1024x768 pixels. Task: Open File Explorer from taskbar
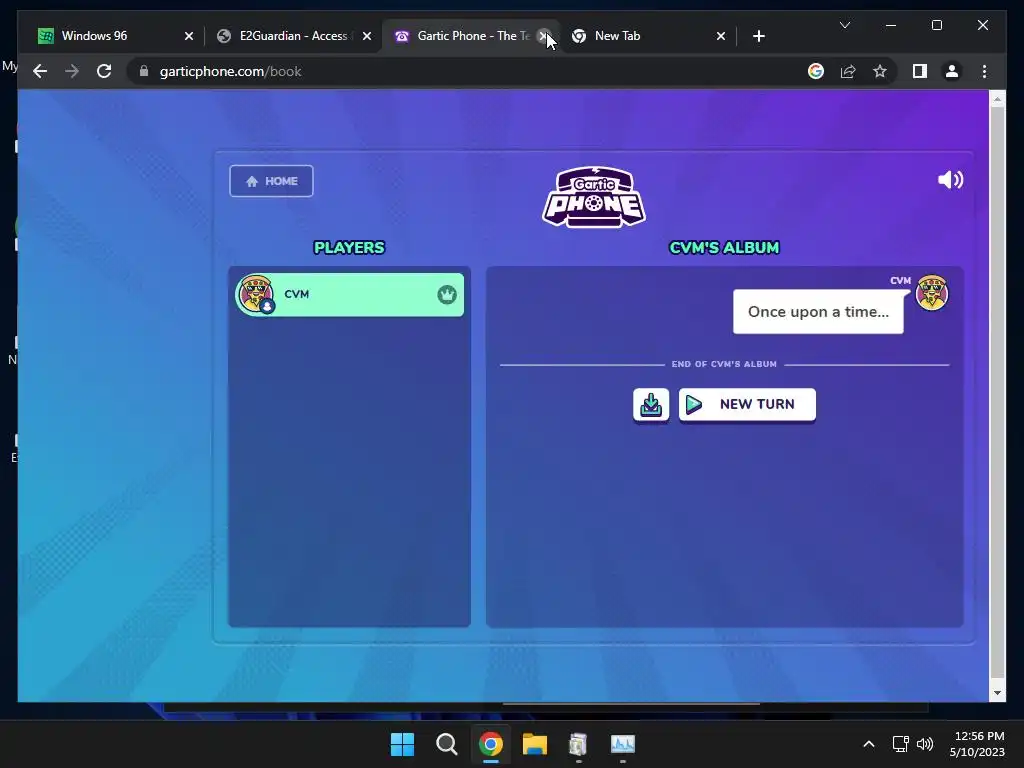[534, 744]
